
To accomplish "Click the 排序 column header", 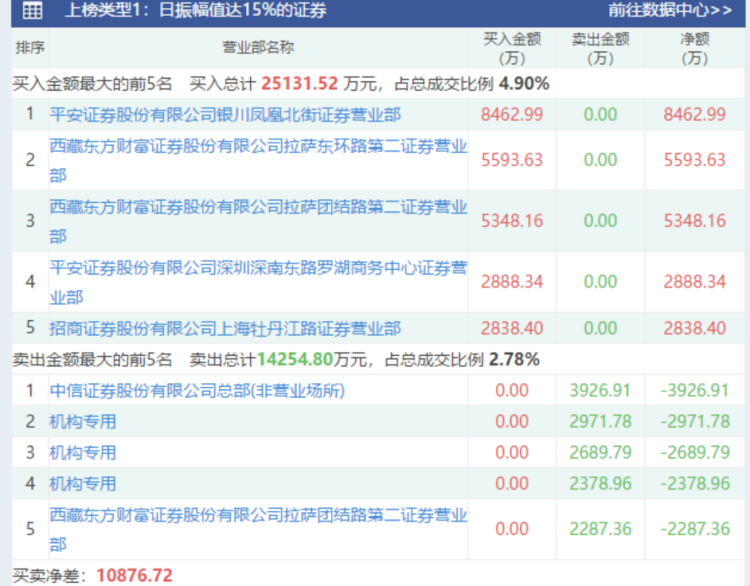I will (30, 48).
